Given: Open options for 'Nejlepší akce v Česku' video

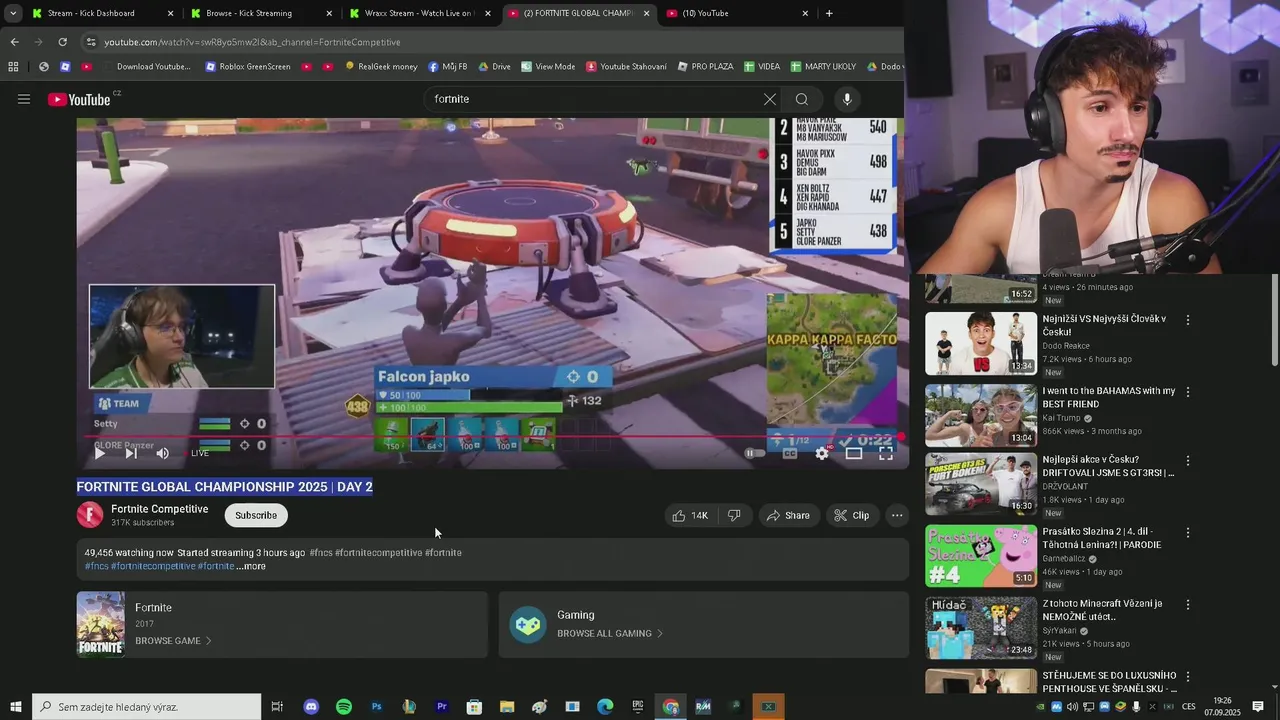Looking at the screenshot, I should (1188, 461).
